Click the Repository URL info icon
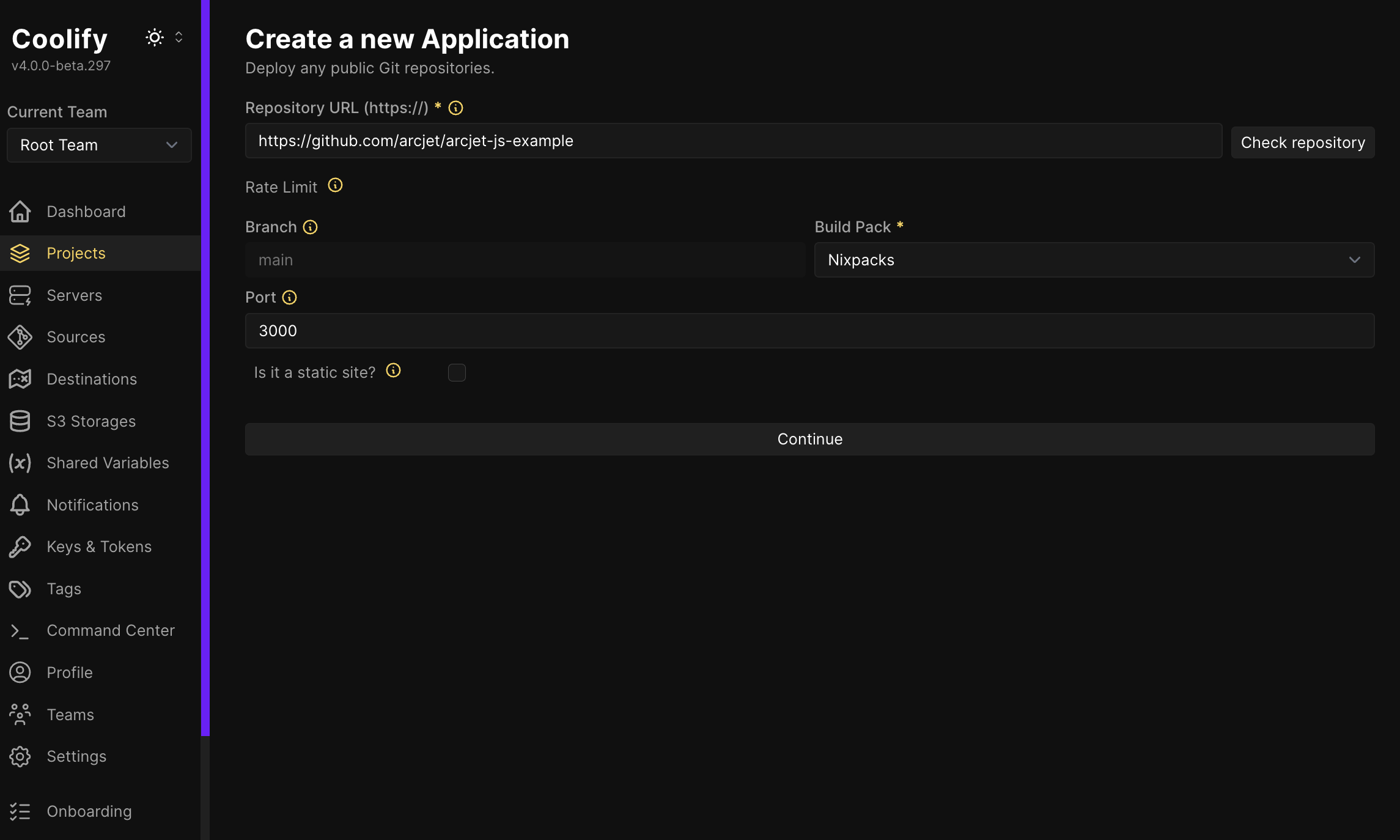The height and width of the screenshot is (840, 1400). click(x=455, y=108)
